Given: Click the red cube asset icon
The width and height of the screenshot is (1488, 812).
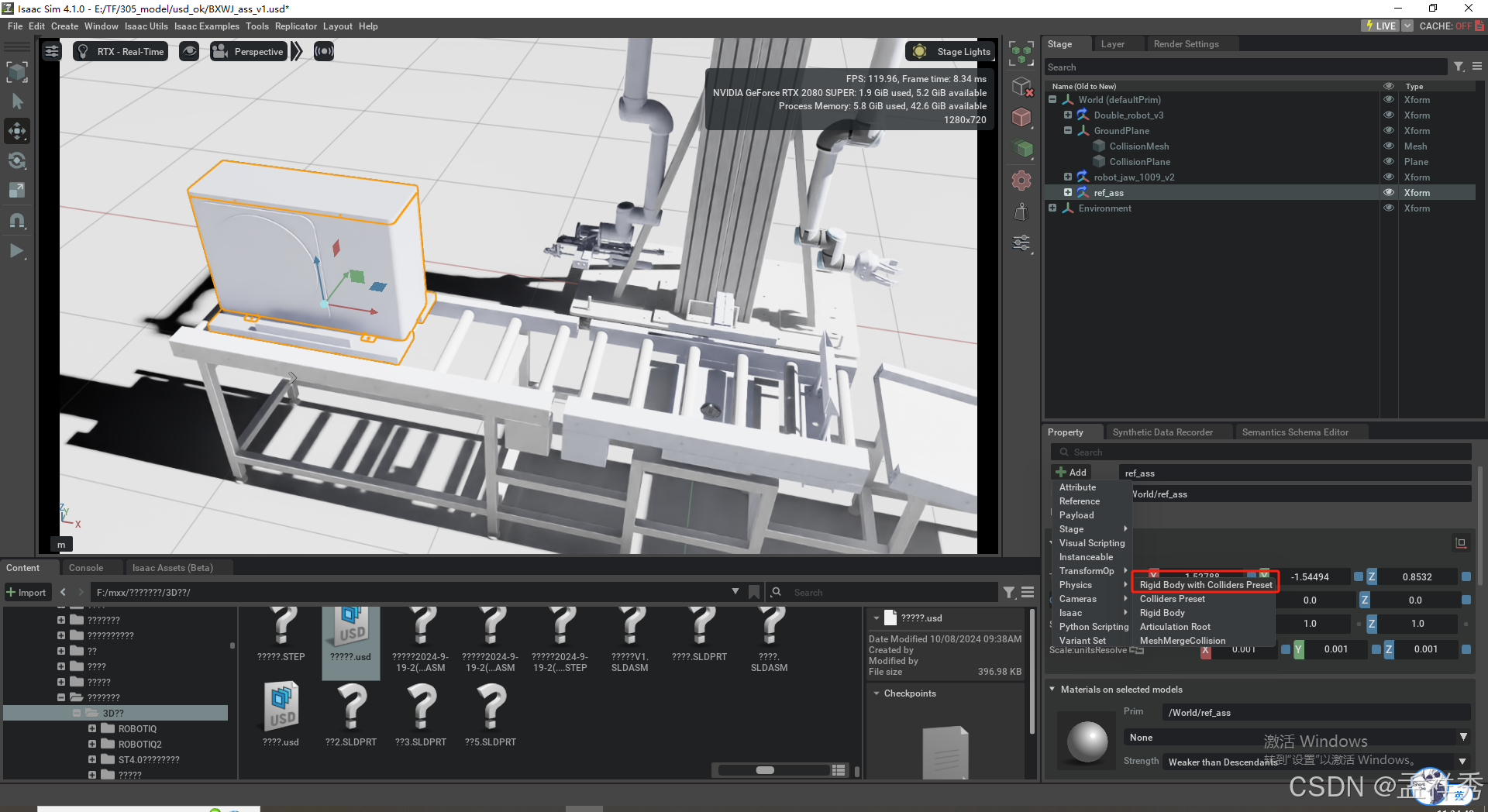Looking at the screenshot, I should [x=1021, y=117].
